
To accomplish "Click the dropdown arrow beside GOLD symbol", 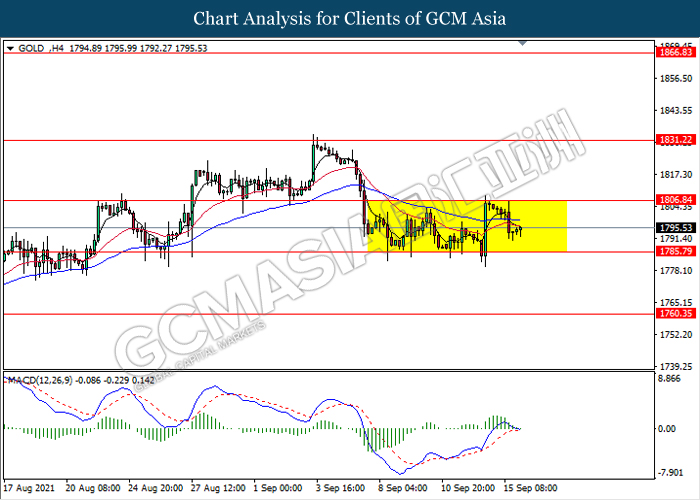I will pos(10,48).
